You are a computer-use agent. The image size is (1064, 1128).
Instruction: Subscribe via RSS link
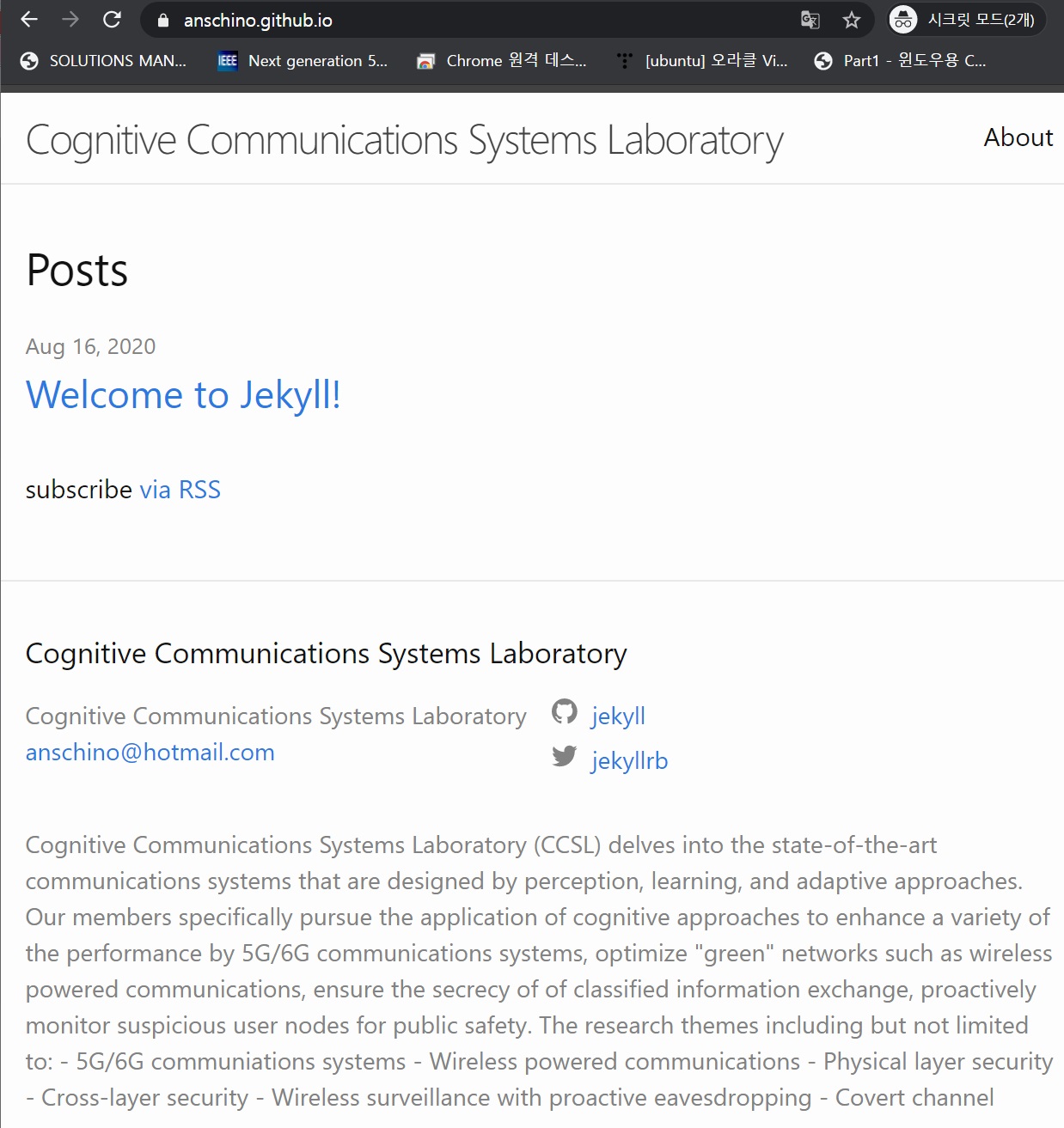(x=180, y=490)
